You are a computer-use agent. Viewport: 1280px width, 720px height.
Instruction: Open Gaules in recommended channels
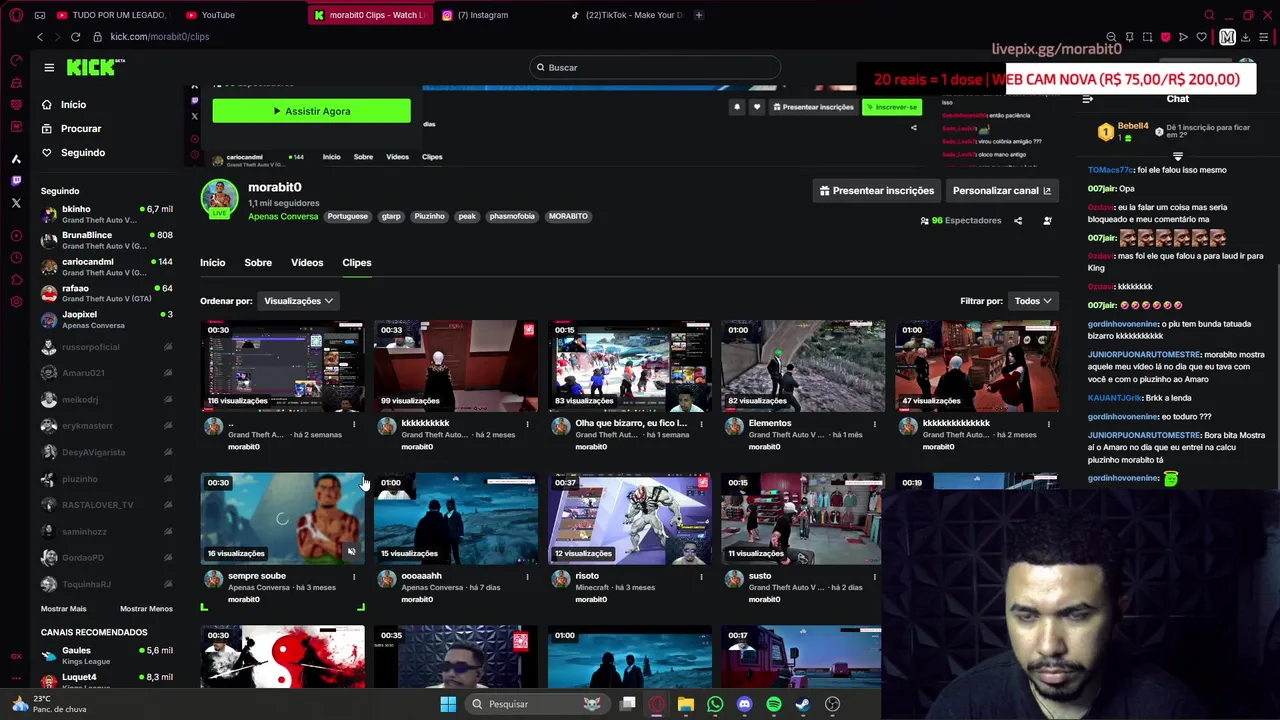[x=106, y=655]
